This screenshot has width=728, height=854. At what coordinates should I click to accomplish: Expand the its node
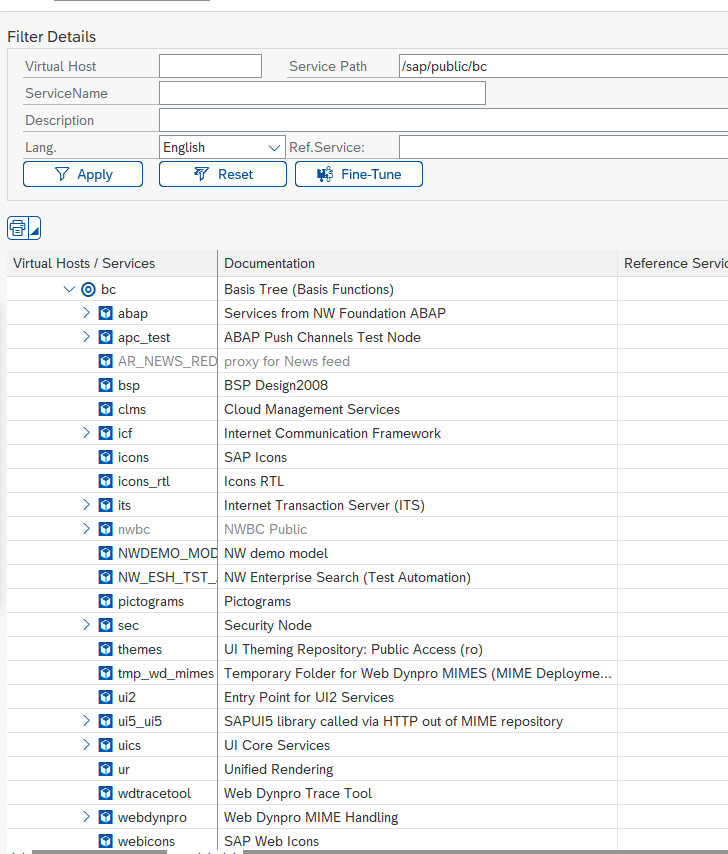click(86, 504)
